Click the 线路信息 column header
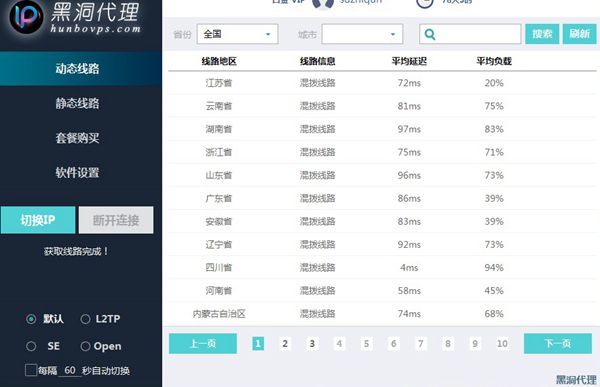This screenshot has height=387, width=600. (x=318, y=61)
